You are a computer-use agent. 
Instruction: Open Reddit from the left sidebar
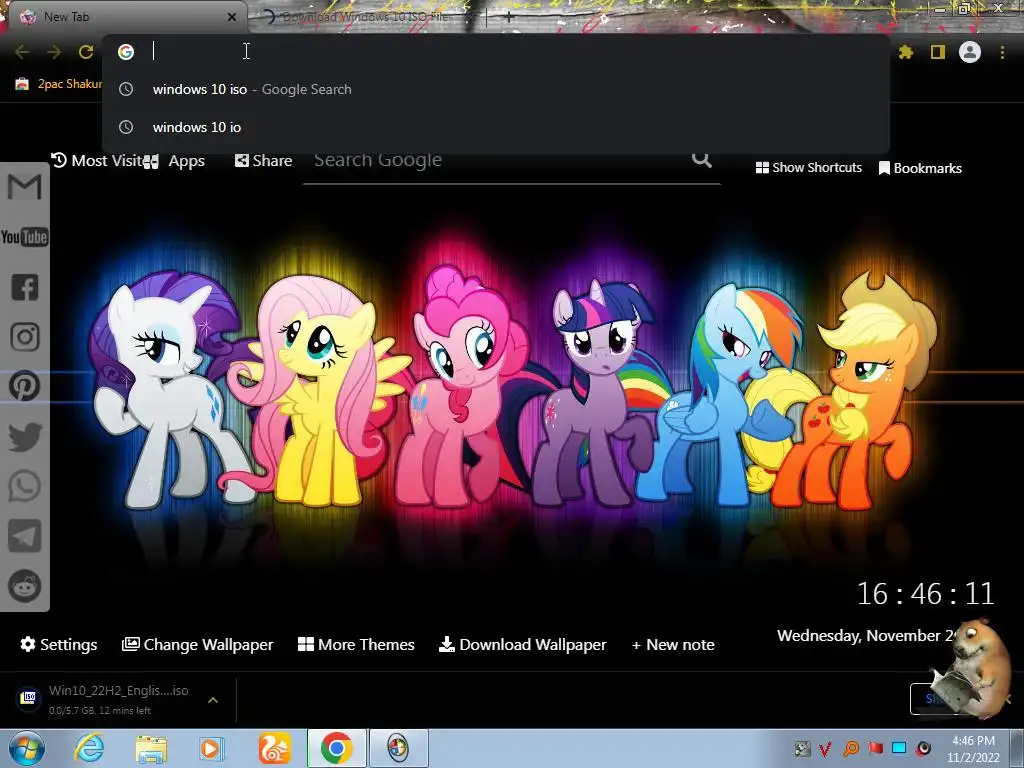[25, 586]
